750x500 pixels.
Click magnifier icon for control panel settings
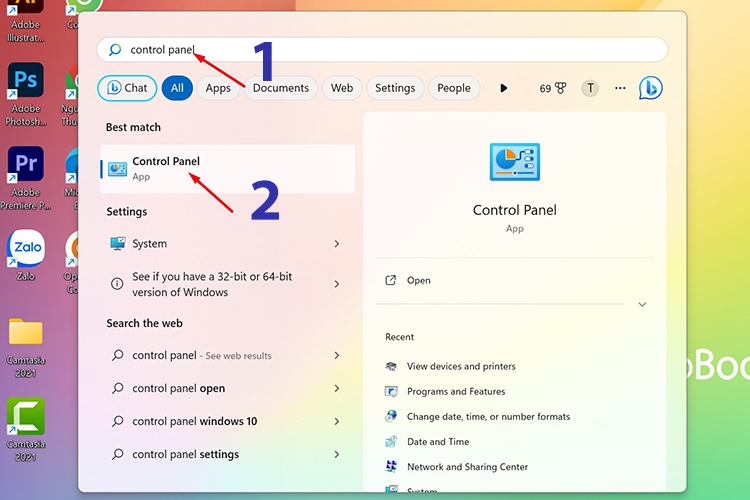click(118, 454)
